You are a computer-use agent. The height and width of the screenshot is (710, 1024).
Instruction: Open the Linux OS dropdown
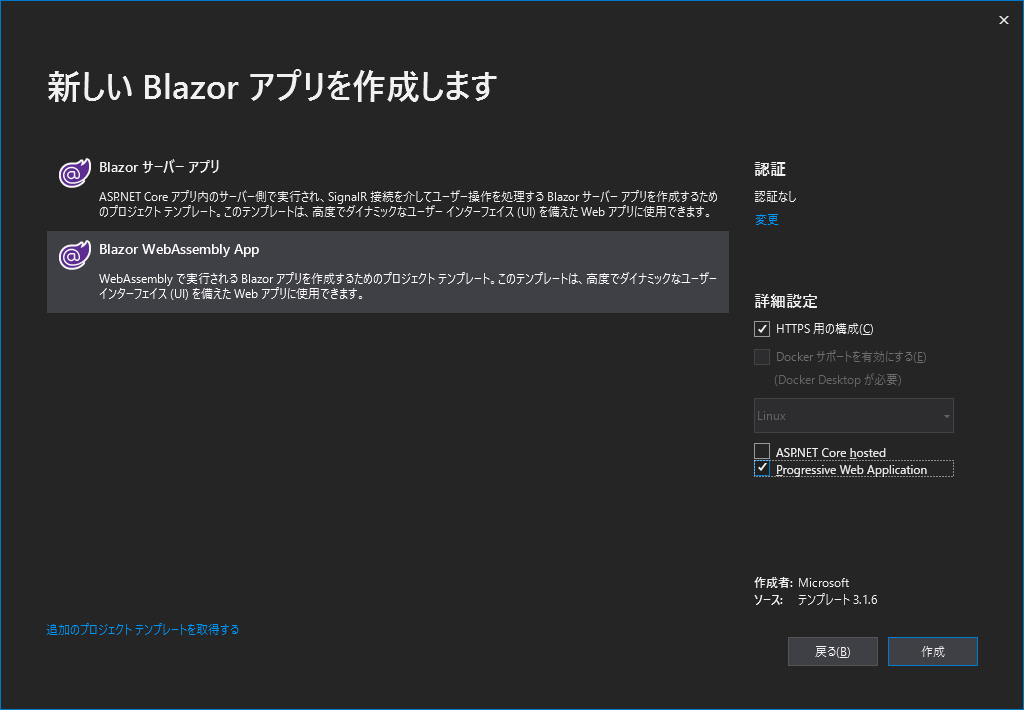(854, 415)
